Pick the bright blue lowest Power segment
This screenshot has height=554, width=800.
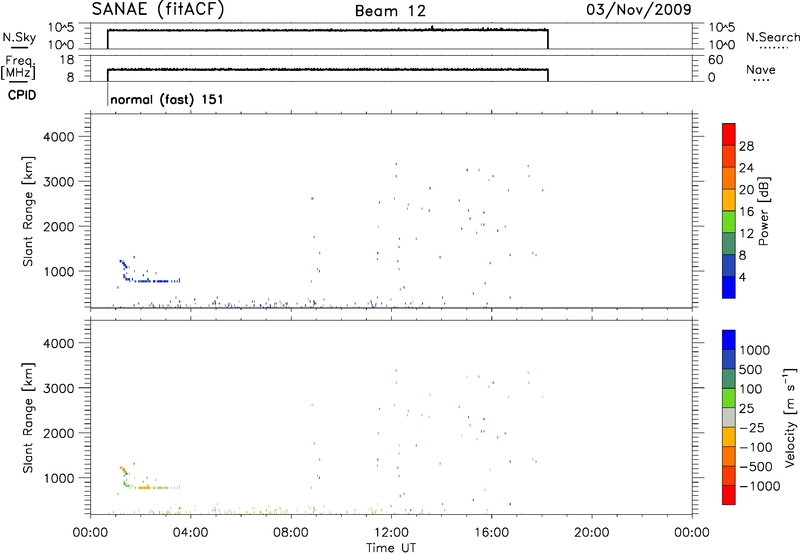(x=729, y=287)
